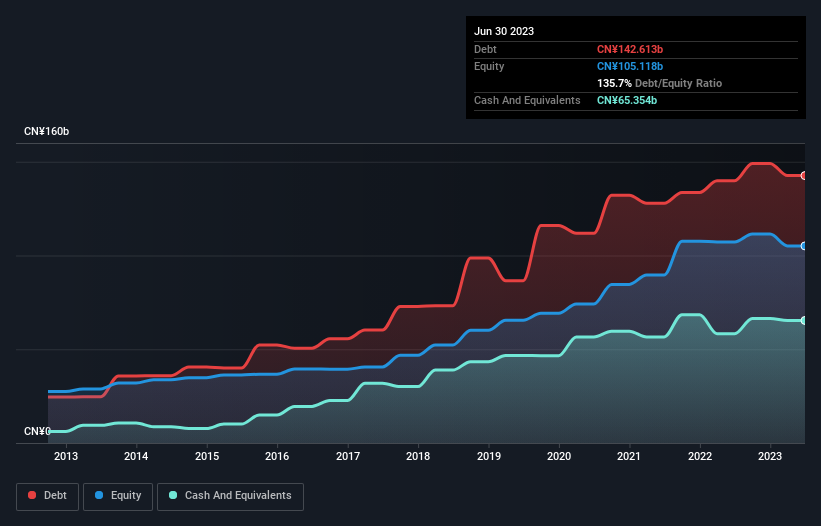Viewport: 821px width, 526px height.
Task: Click the 135.7% Debt/Equity Ratio text
Action: point(659,83)
